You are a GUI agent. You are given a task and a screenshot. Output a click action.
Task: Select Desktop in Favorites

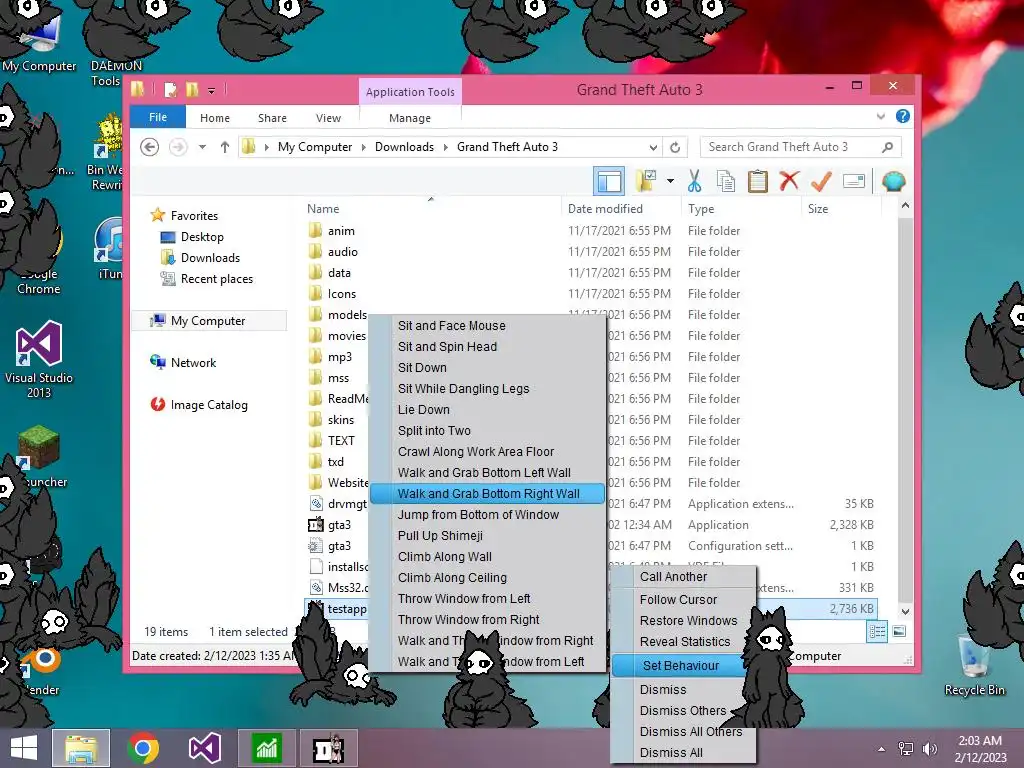tap(202, 236)
